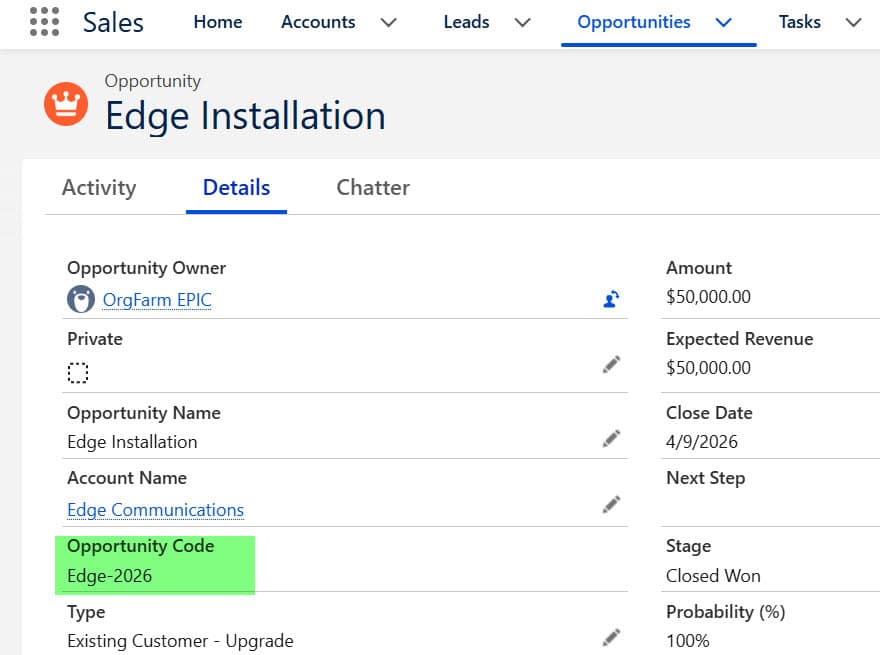Screen dimensions: 880x655
Task: Expand the Tasks nav dropdown chevron
Action: click(x=853, y=22)
